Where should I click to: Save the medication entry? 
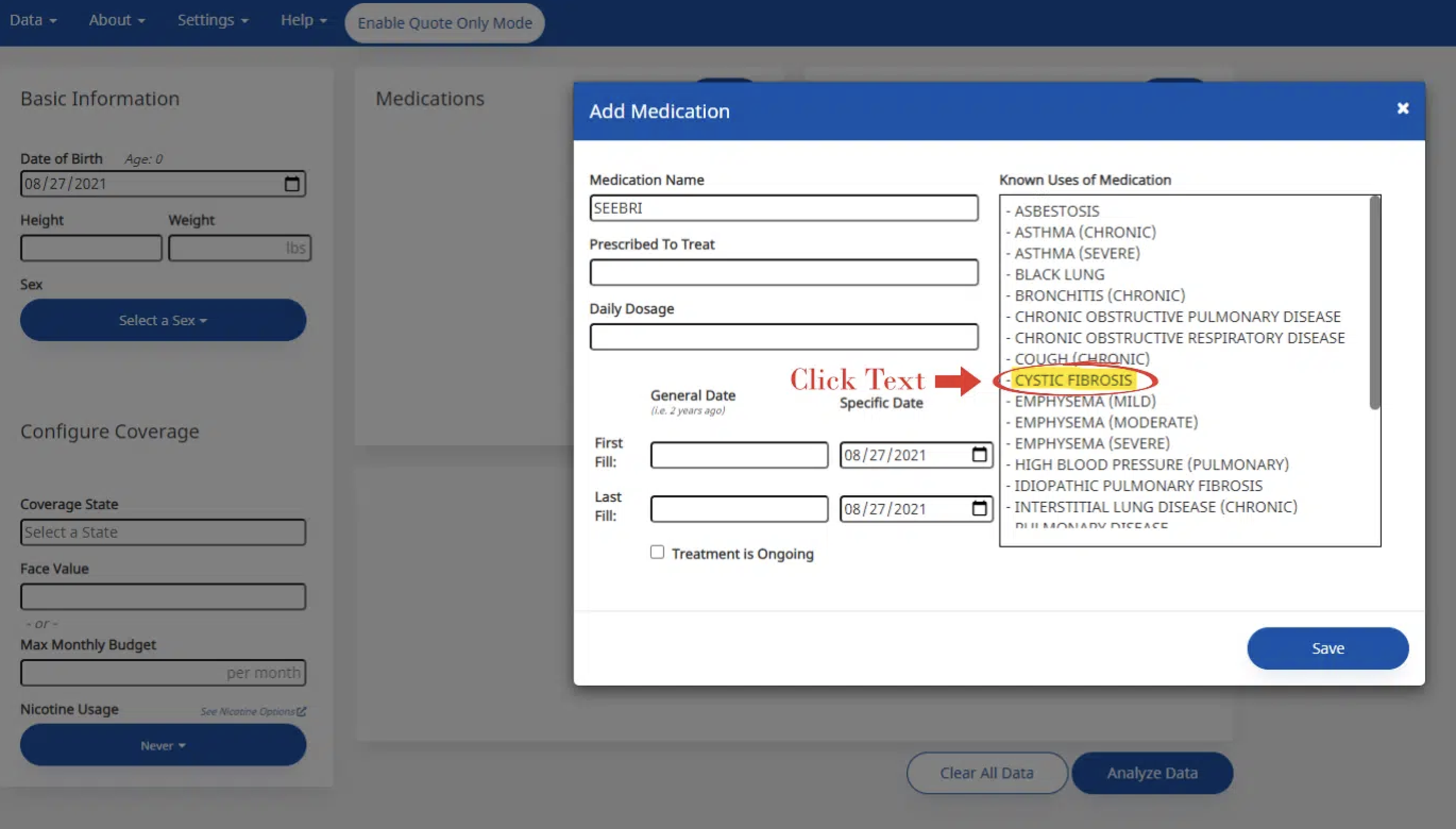click(x=1327, y=648)
